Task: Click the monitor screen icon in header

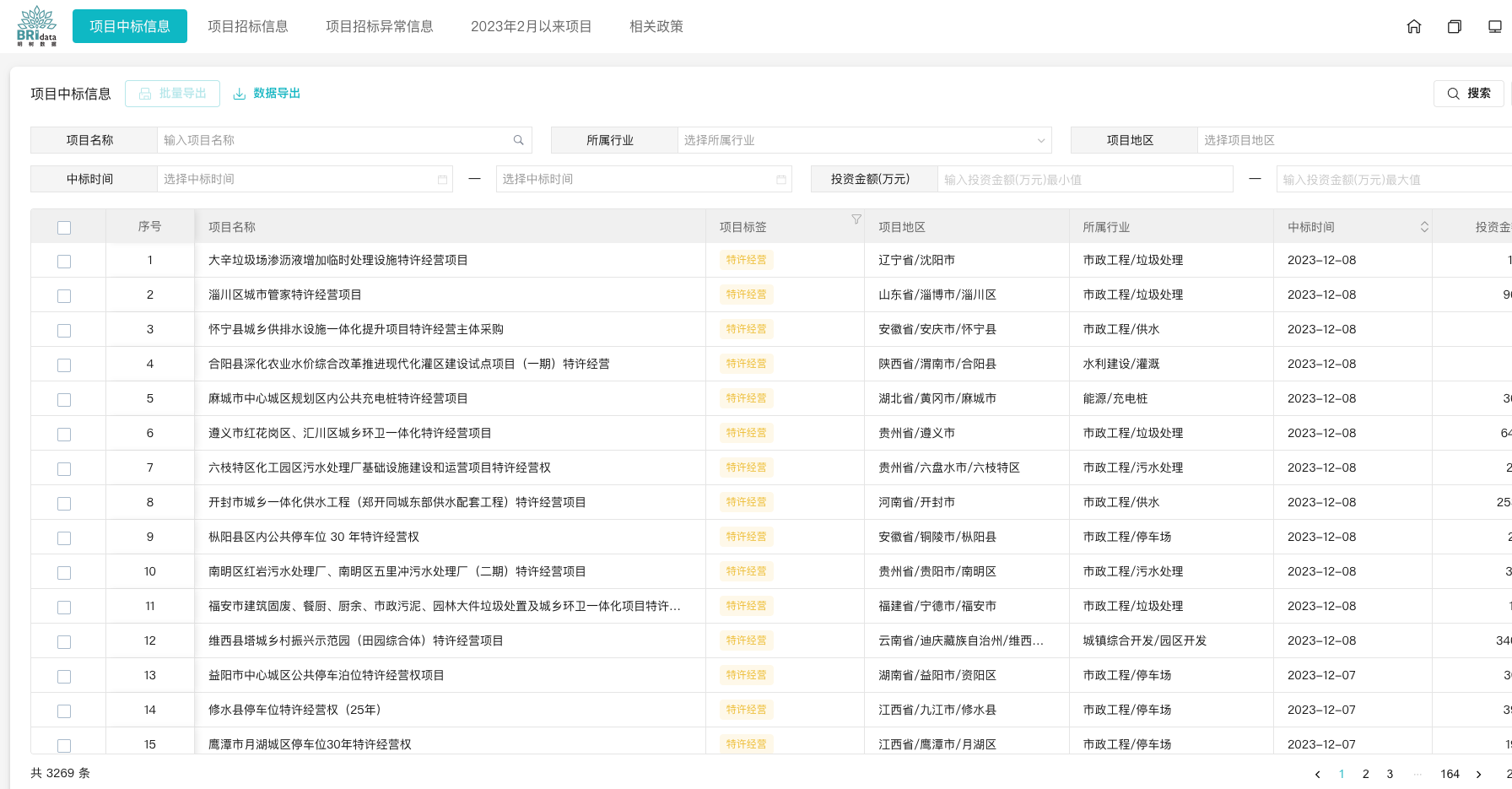Action: click(x=1495, y=26)
